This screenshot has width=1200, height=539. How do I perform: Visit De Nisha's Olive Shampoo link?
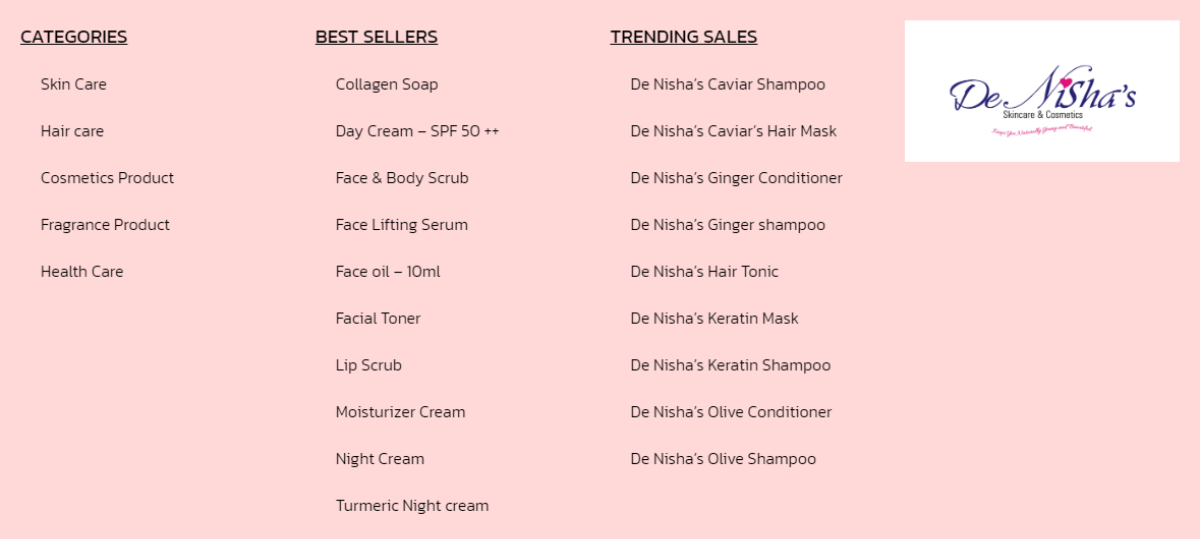[x=723, y=459]
